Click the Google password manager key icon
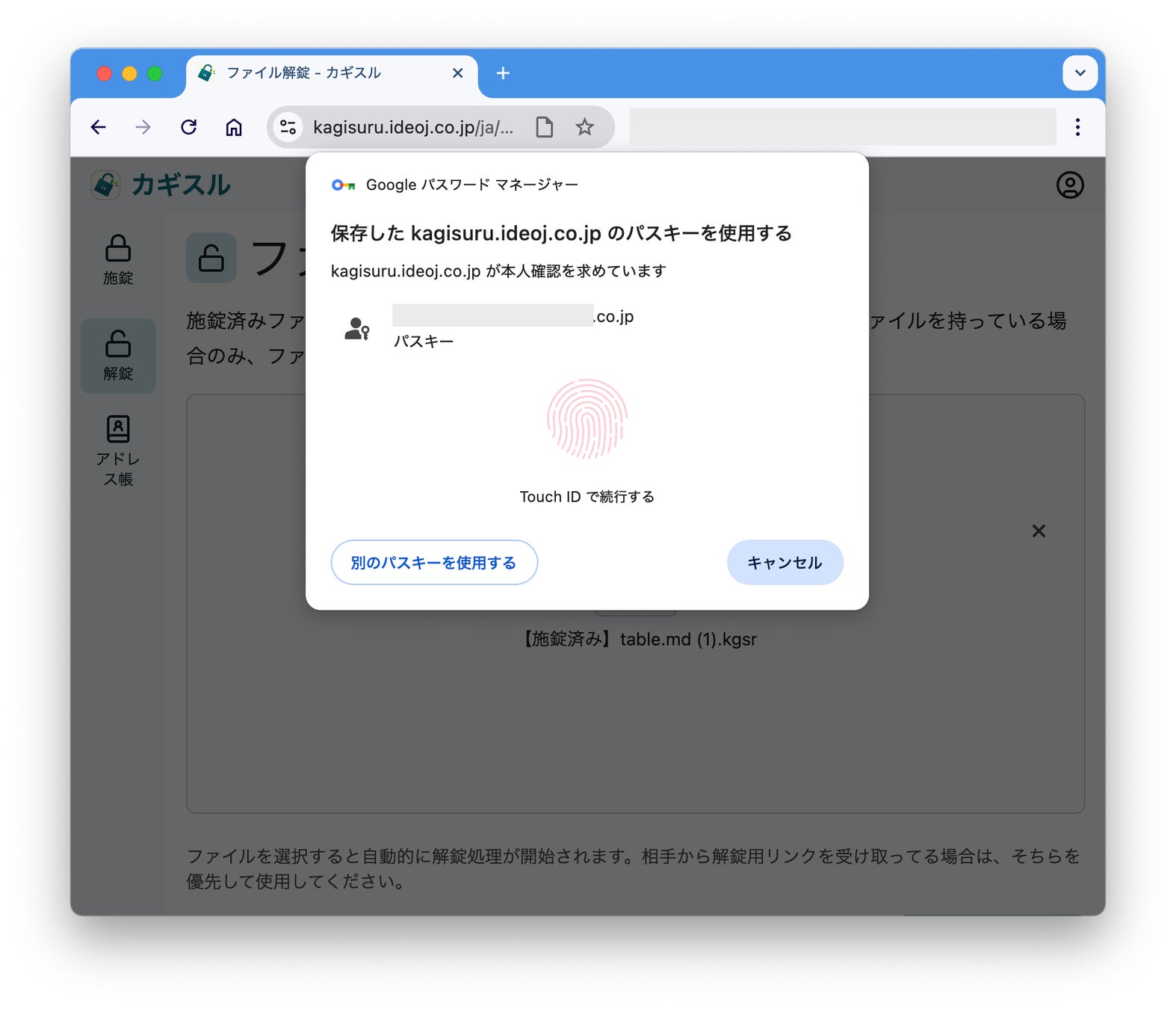Viewport: 1176px width, 1009px height. tap(343, 185)
